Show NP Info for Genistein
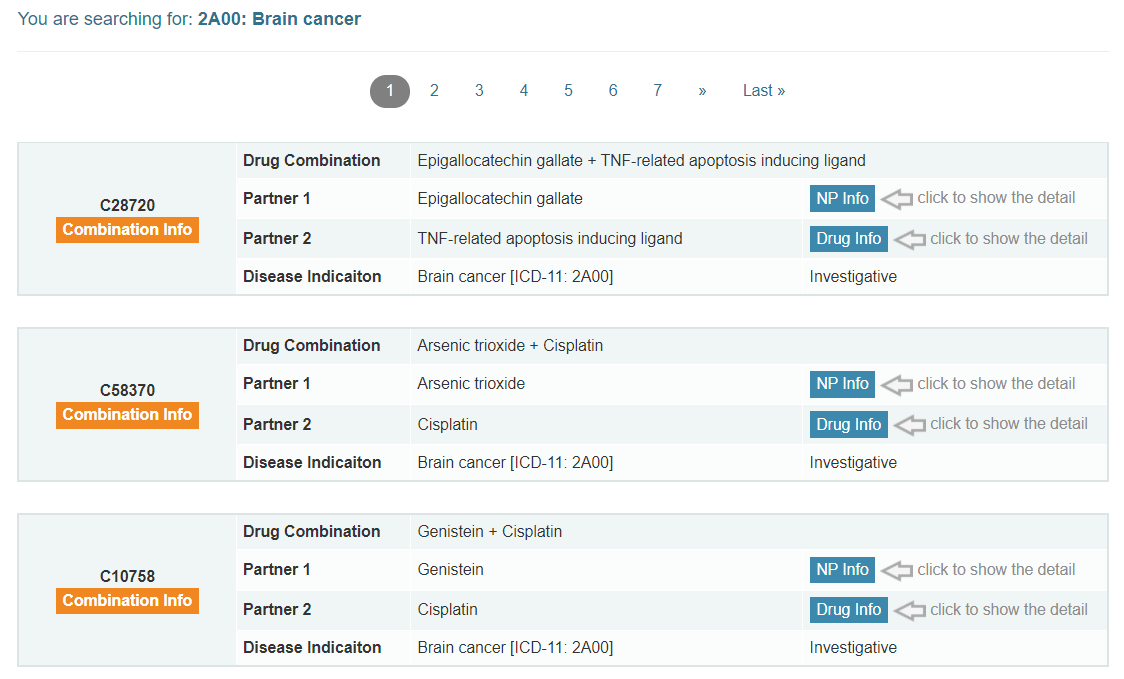This screenshot has height=679, width=1124. pyautogui.click(x=842, y=570)
